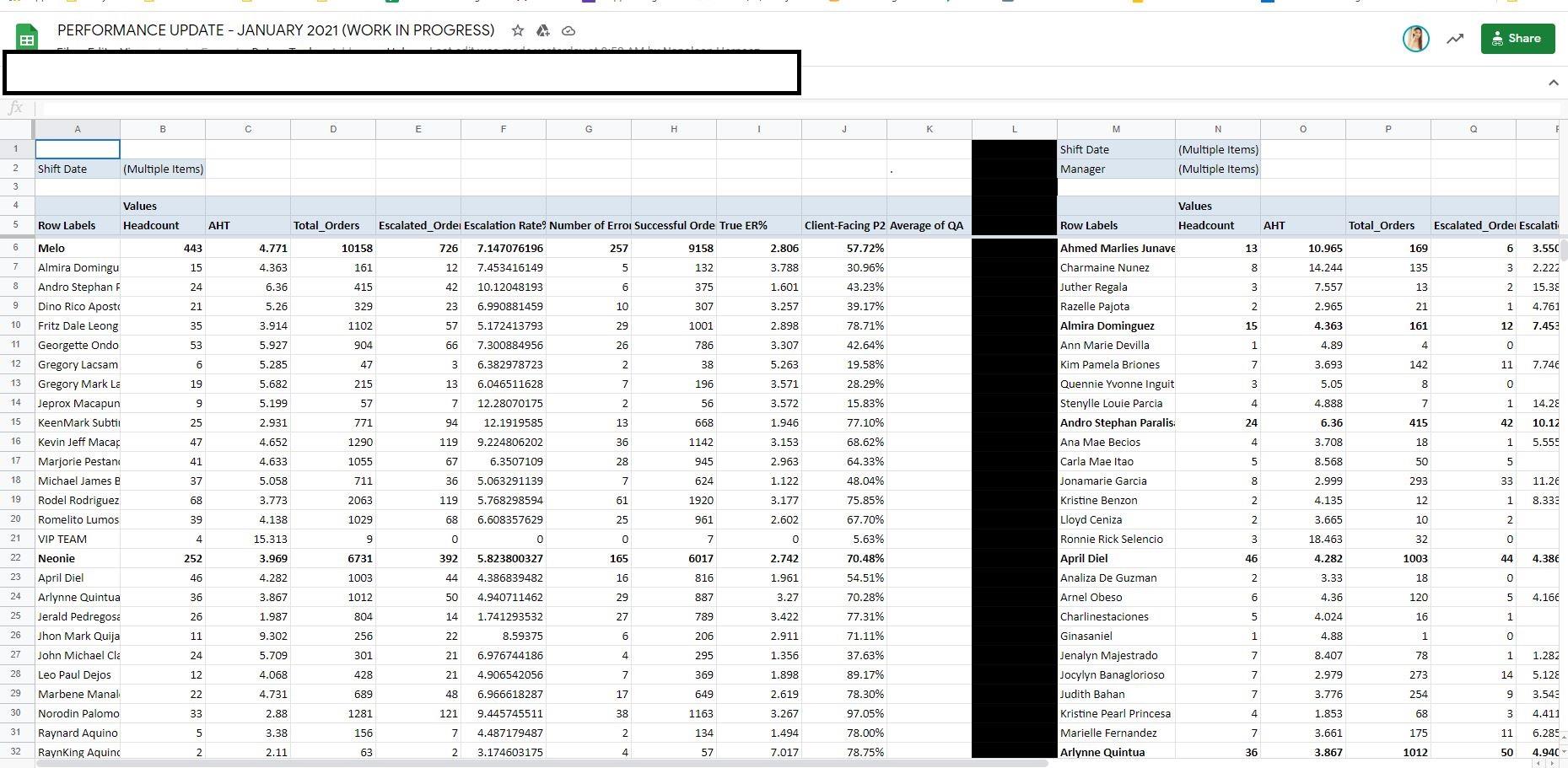Click the move-to-Drive folder icon
The image size is (1568, 768).
pyautogui.click(x=543, y=30)
